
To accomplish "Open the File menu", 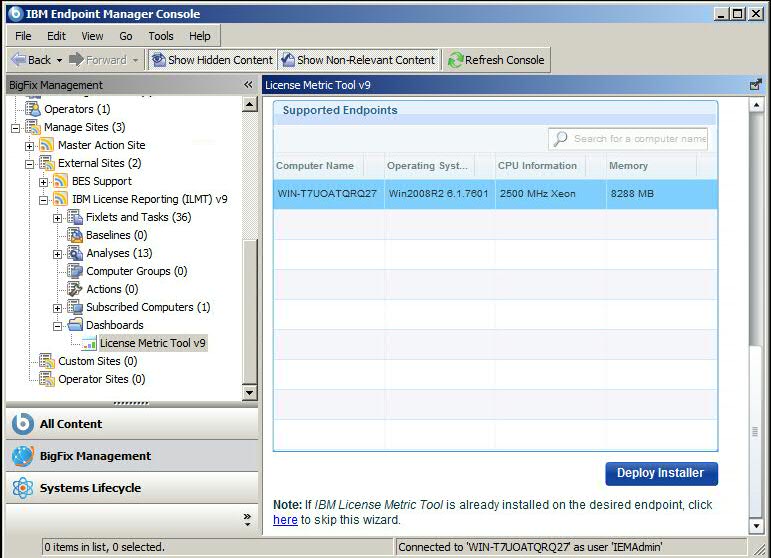I will [x=23, y=36].
